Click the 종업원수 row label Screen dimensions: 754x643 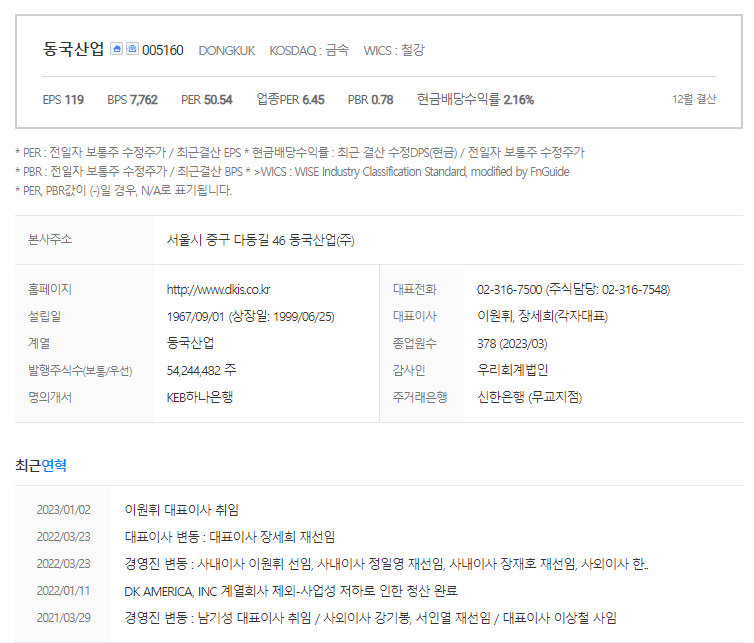415,343
